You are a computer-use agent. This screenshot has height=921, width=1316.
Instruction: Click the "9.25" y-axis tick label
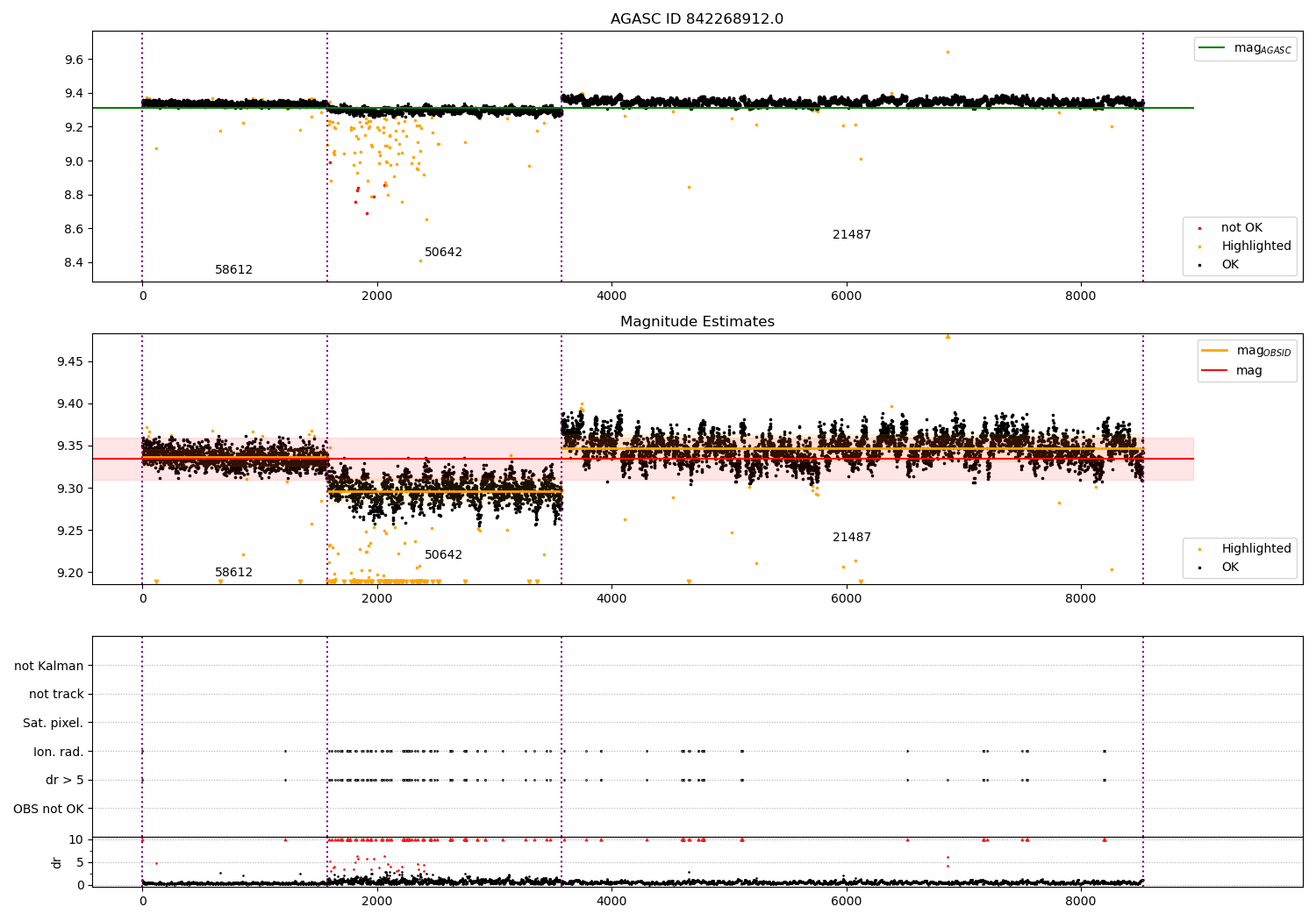[x=70, y=531]
